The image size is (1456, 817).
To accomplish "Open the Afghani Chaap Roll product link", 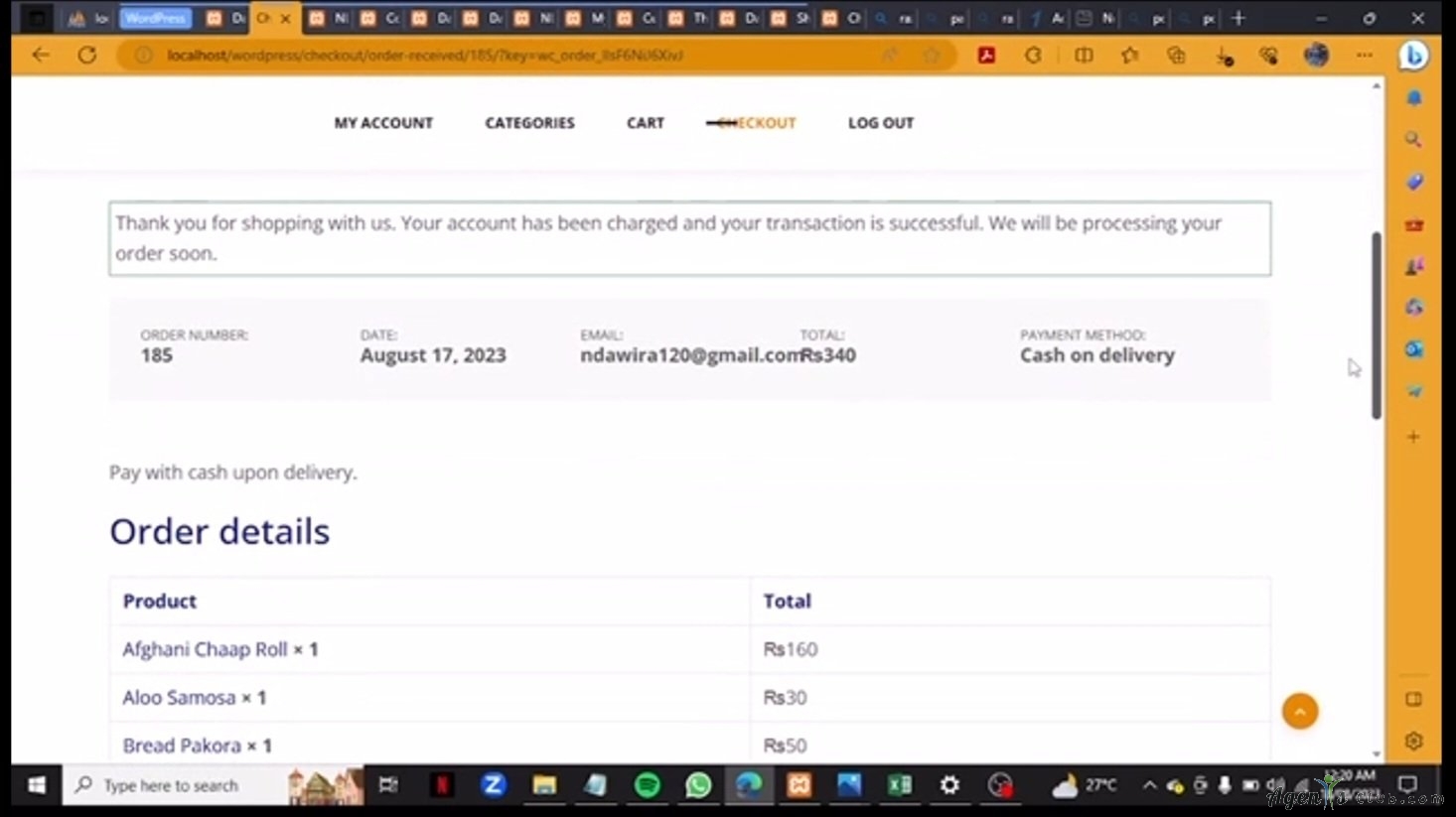I will (205, 649).
